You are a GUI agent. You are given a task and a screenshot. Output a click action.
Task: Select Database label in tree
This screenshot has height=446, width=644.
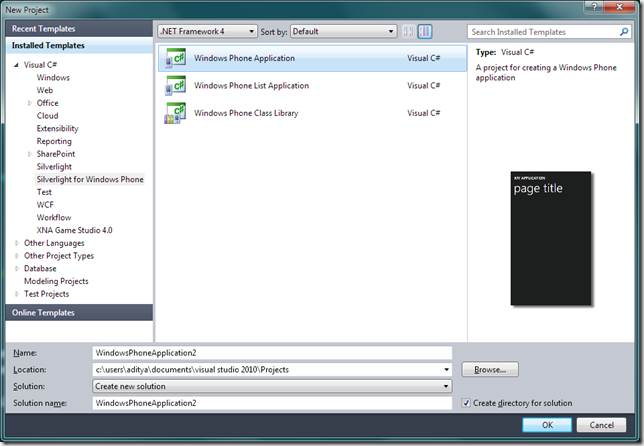40,269
